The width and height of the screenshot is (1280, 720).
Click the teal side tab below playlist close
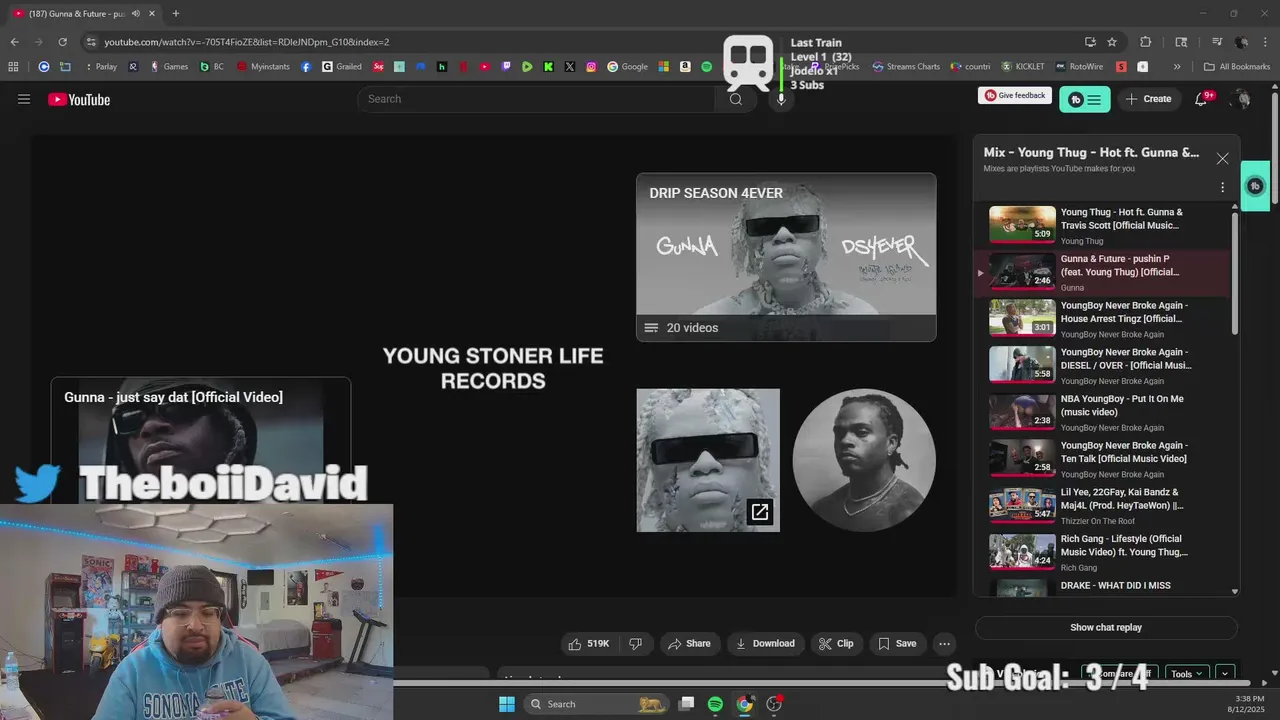point(1255,186)
